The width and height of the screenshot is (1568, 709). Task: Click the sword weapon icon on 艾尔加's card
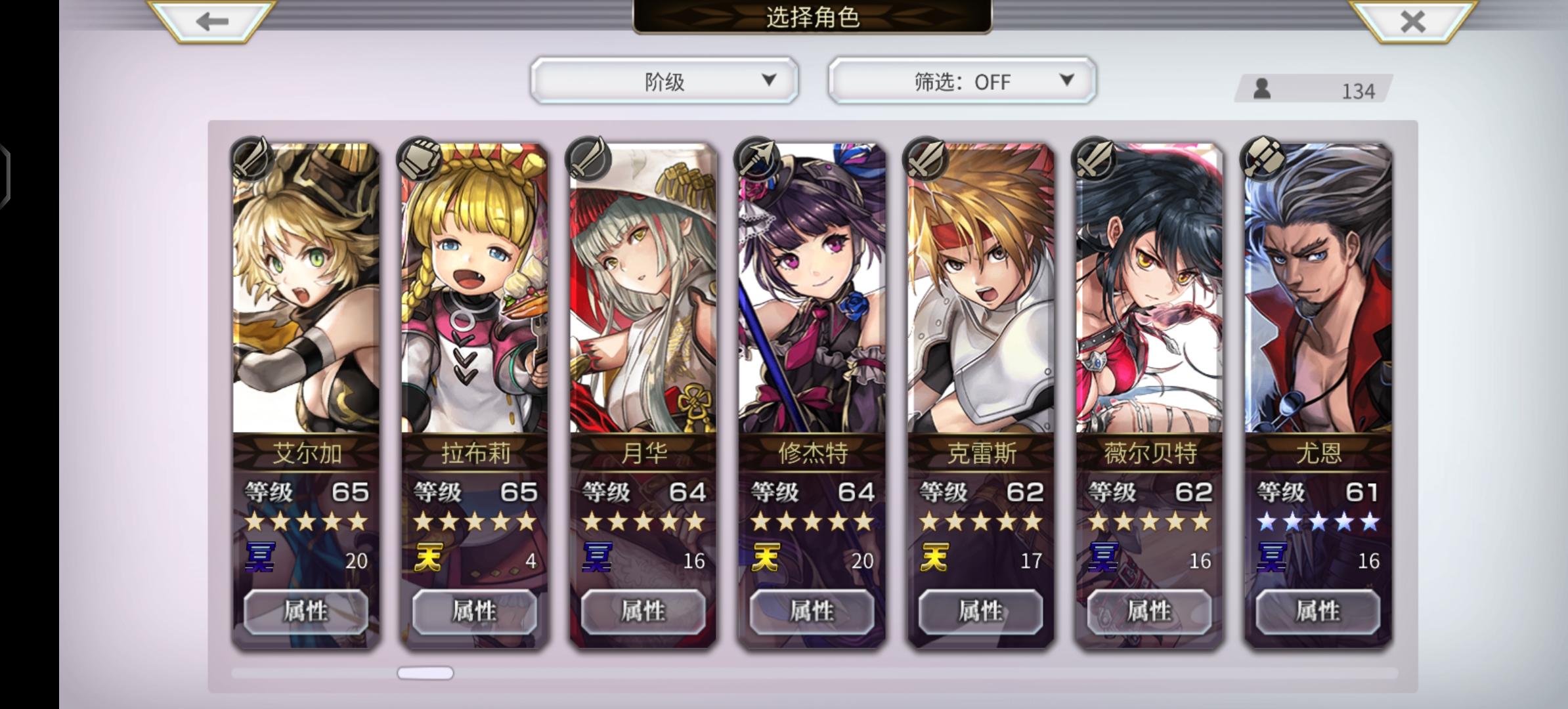coord(251,158)
